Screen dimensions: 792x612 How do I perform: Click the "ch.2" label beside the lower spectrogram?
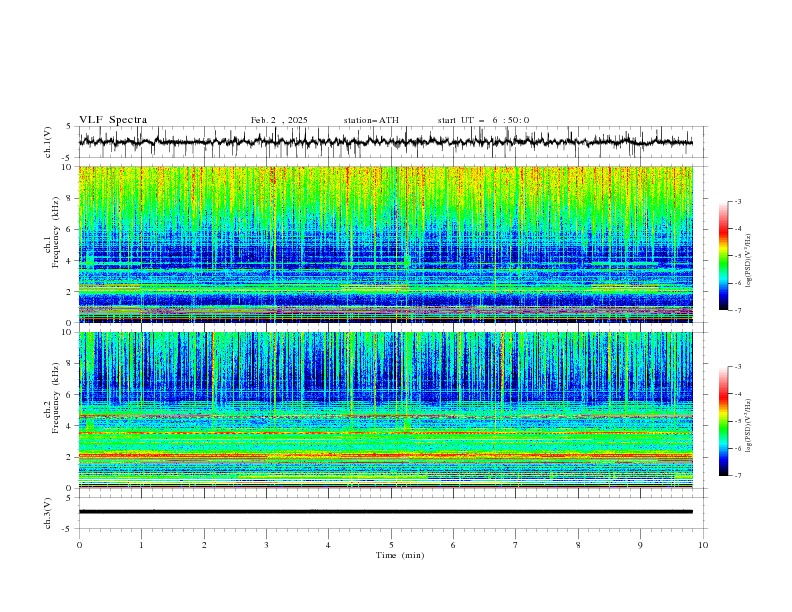point(48,411)
